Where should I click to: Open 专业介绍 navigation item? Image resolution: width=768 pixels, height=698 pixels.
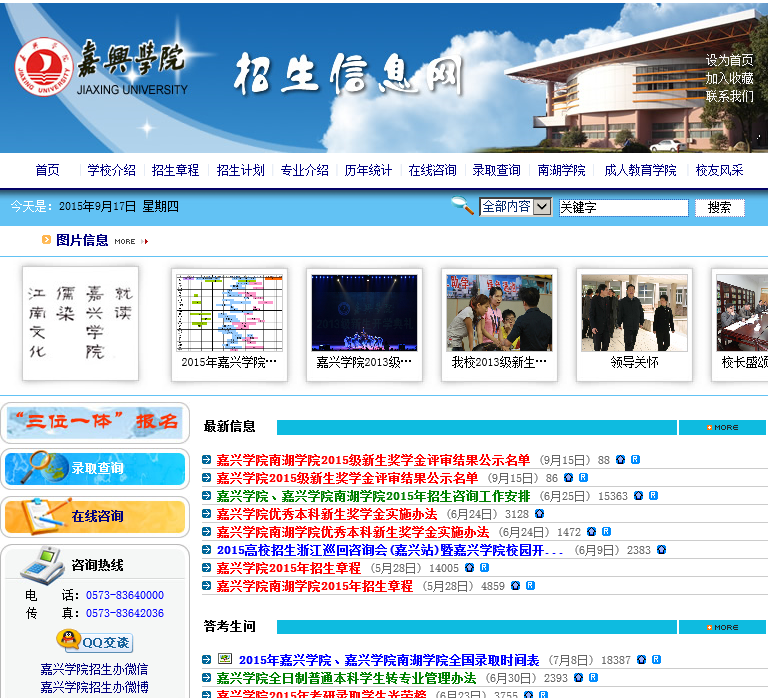(305, 170)
